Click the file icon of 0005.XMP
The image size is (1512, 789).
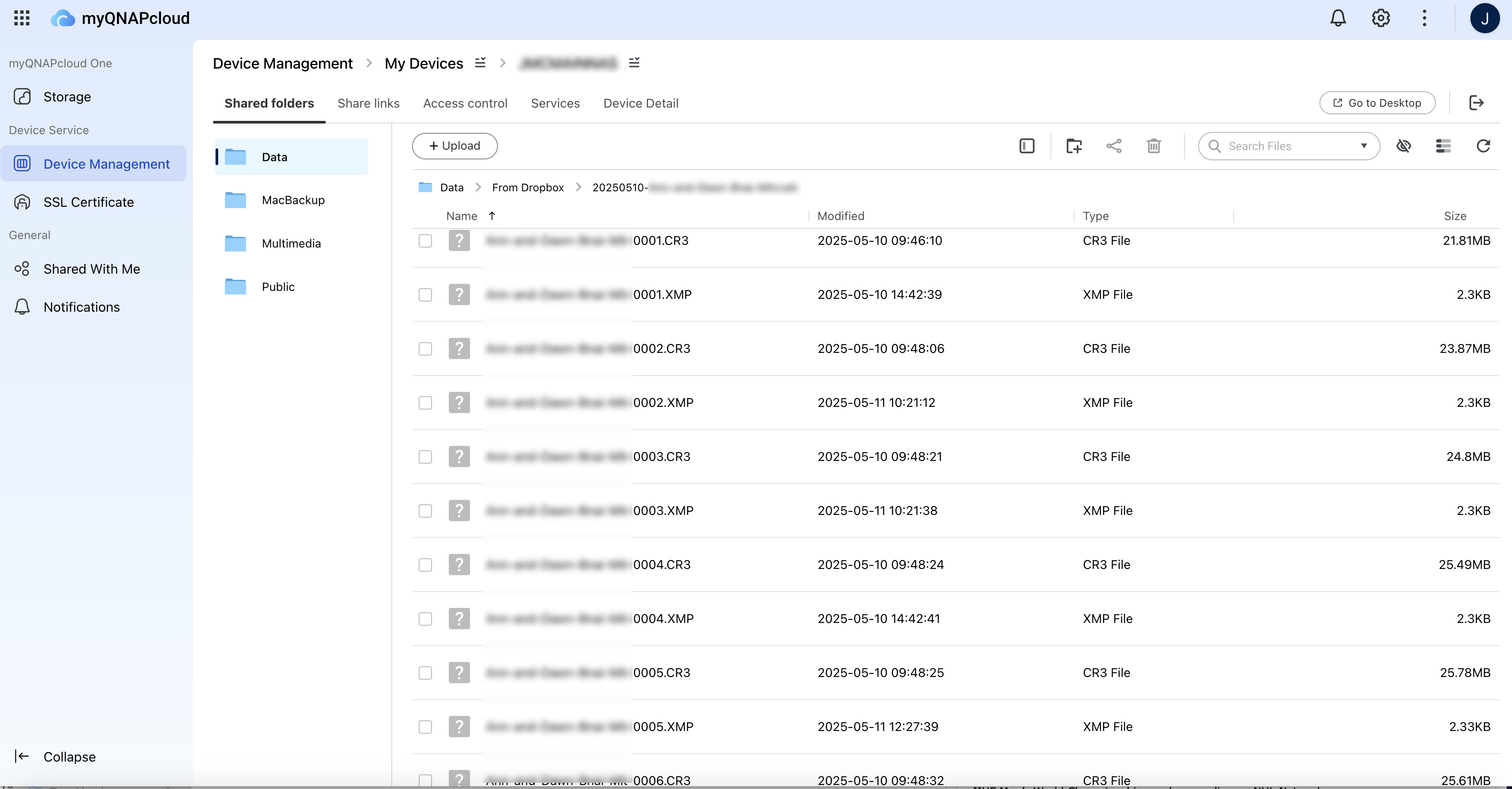point(459,726)
